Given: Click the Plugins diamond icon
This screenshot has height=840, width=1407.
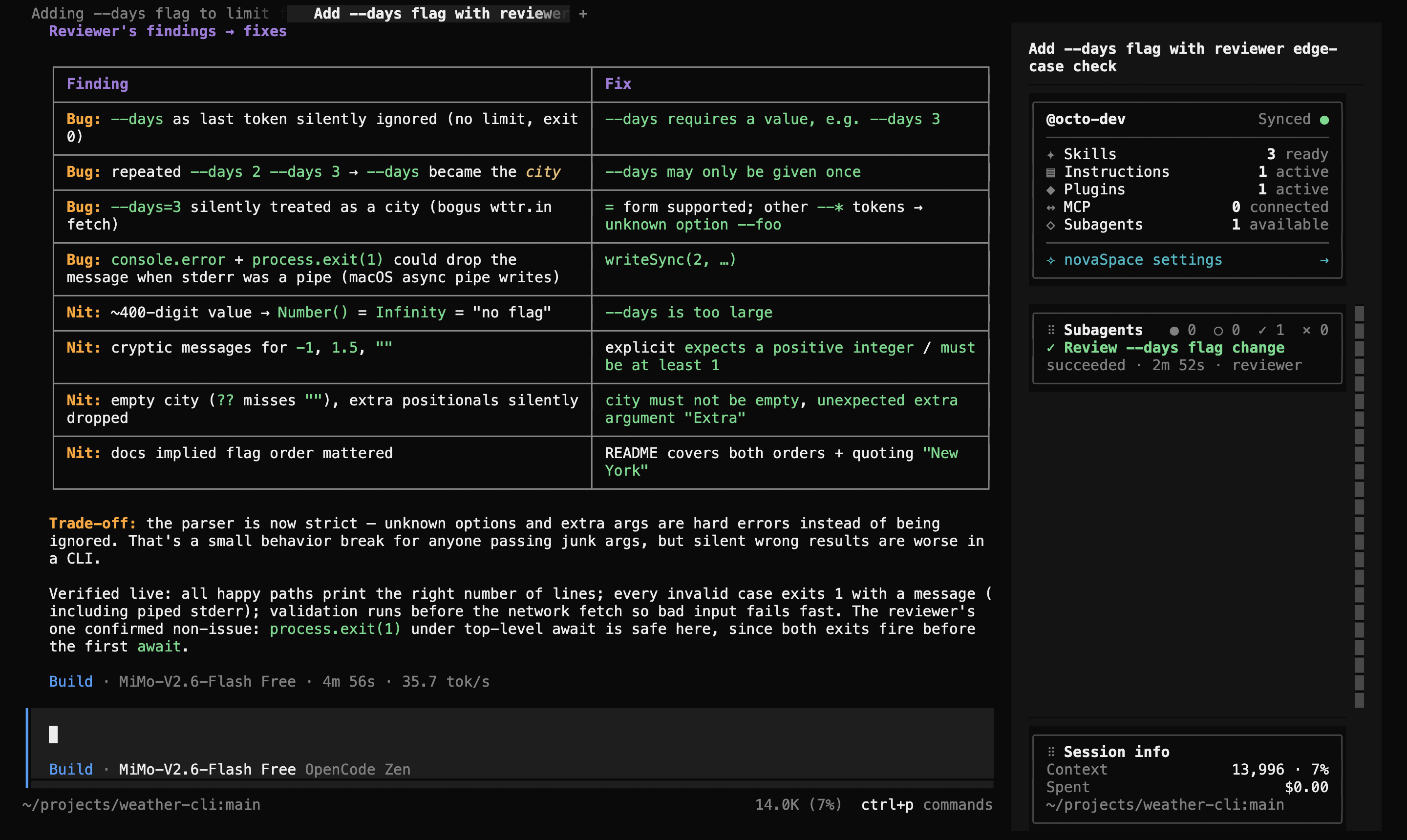Looking at the screenshot, I should tap(1051, 189).
